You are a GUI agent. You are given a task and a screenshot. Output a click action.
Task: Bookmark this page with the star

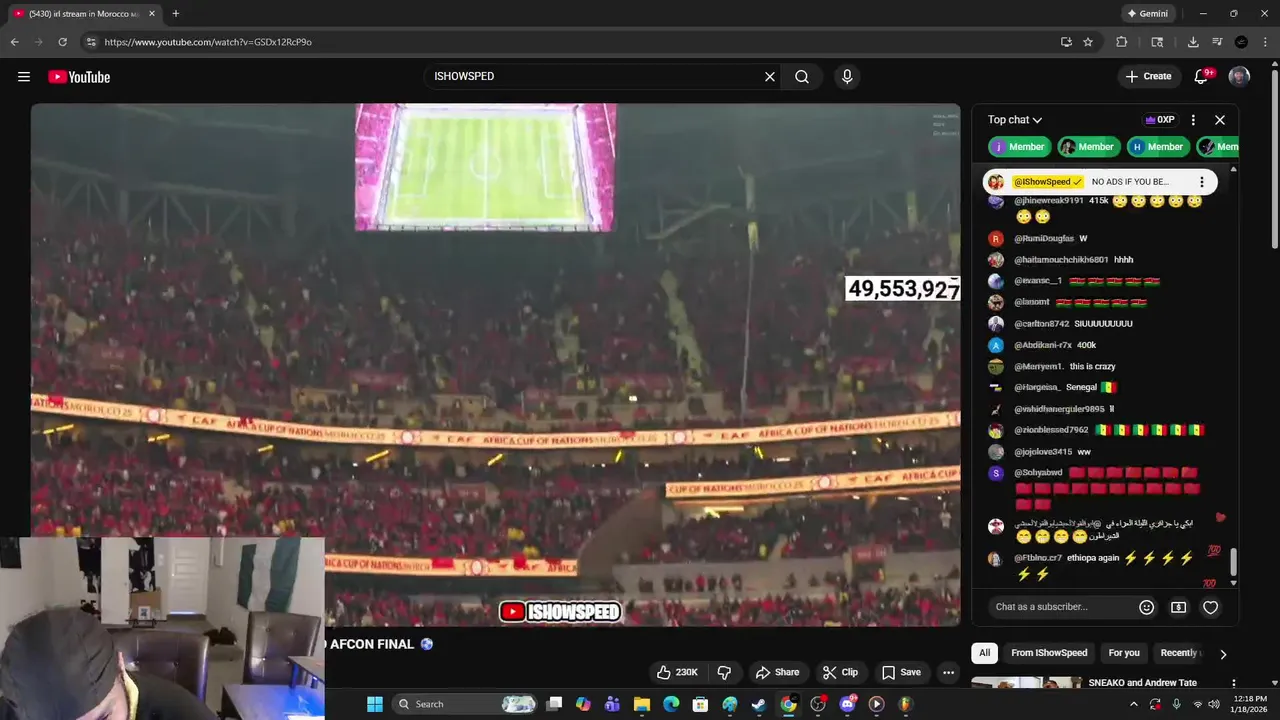point(1088,42)
